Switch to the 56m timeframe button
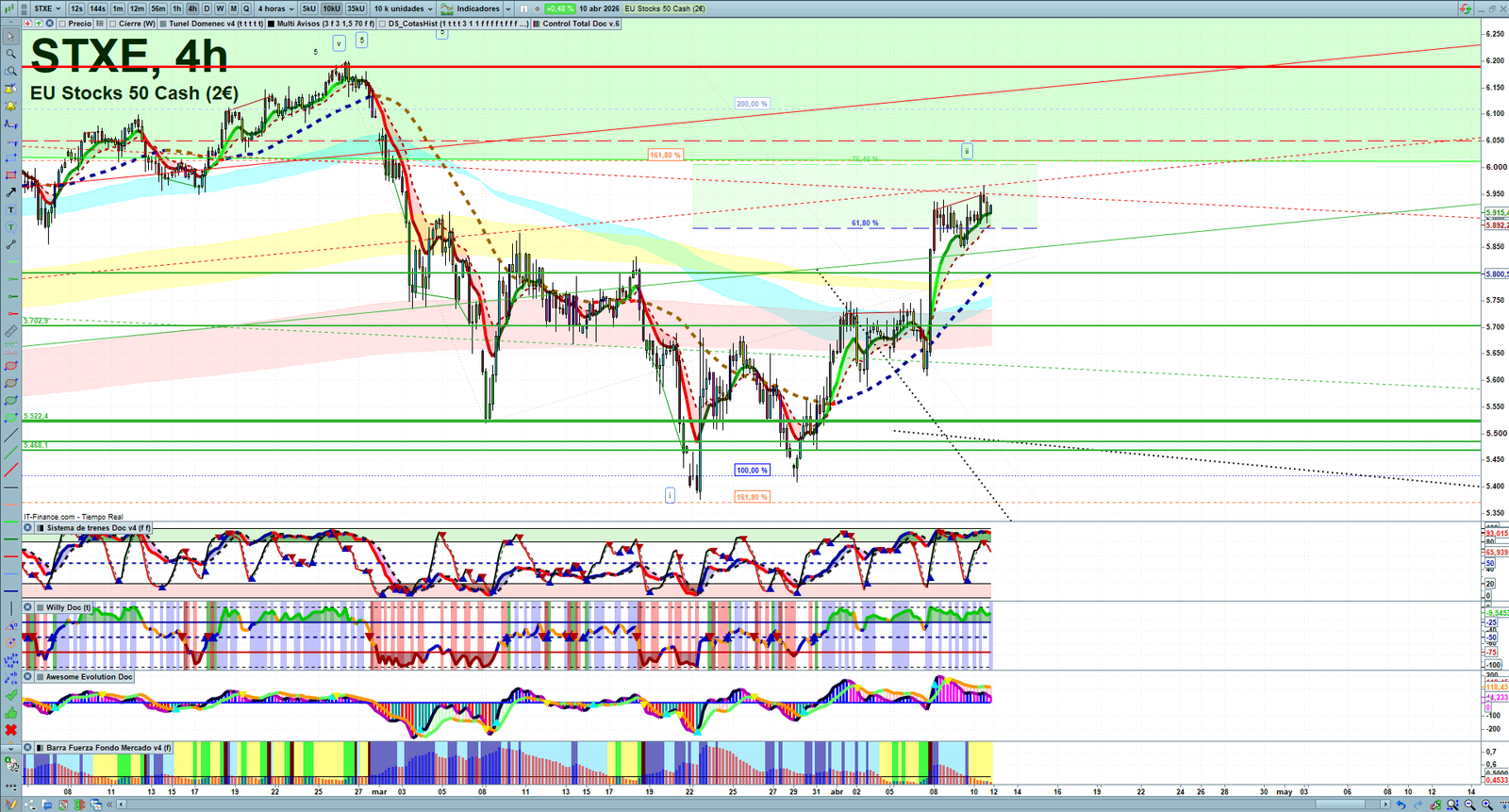 pos(158,8)
